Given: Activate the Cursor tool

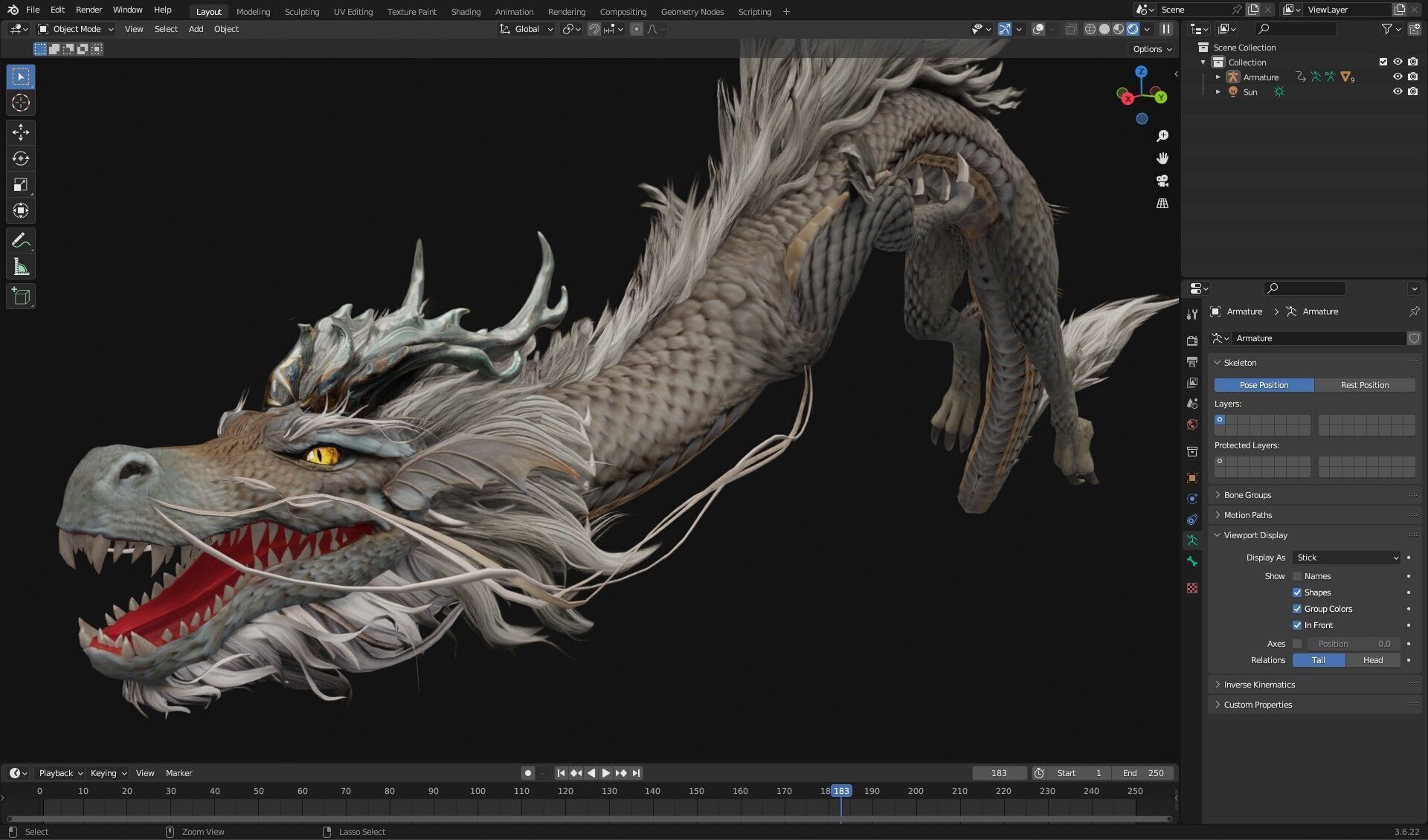Looking at the screenshot, I should coord(21,103).
